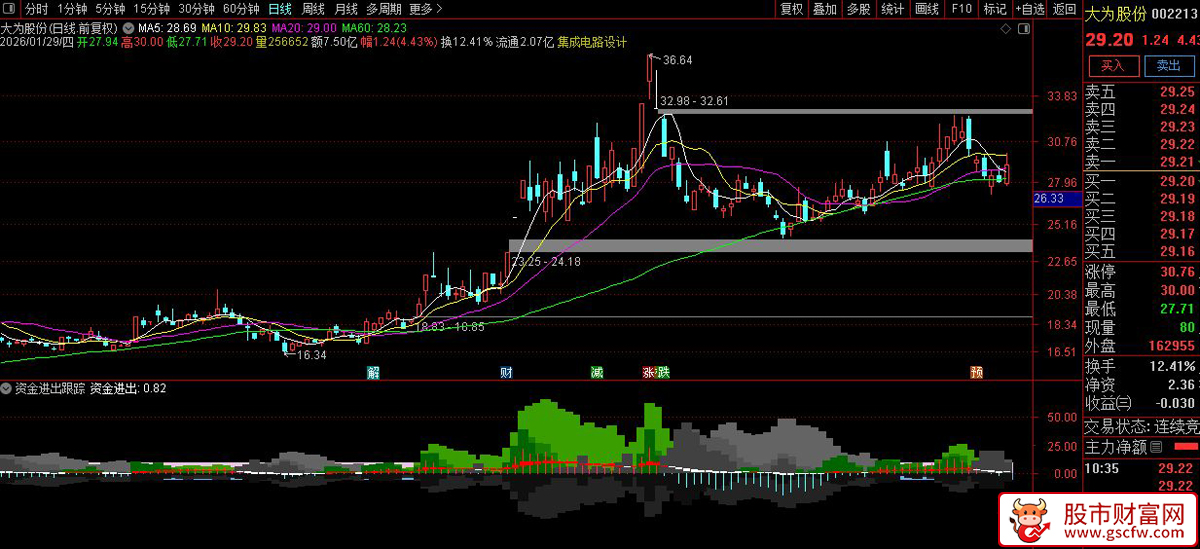This screenshot has height=549, width=1200.
Task: Click the 主力净额 list icon
Action: tap(1156, 446)
